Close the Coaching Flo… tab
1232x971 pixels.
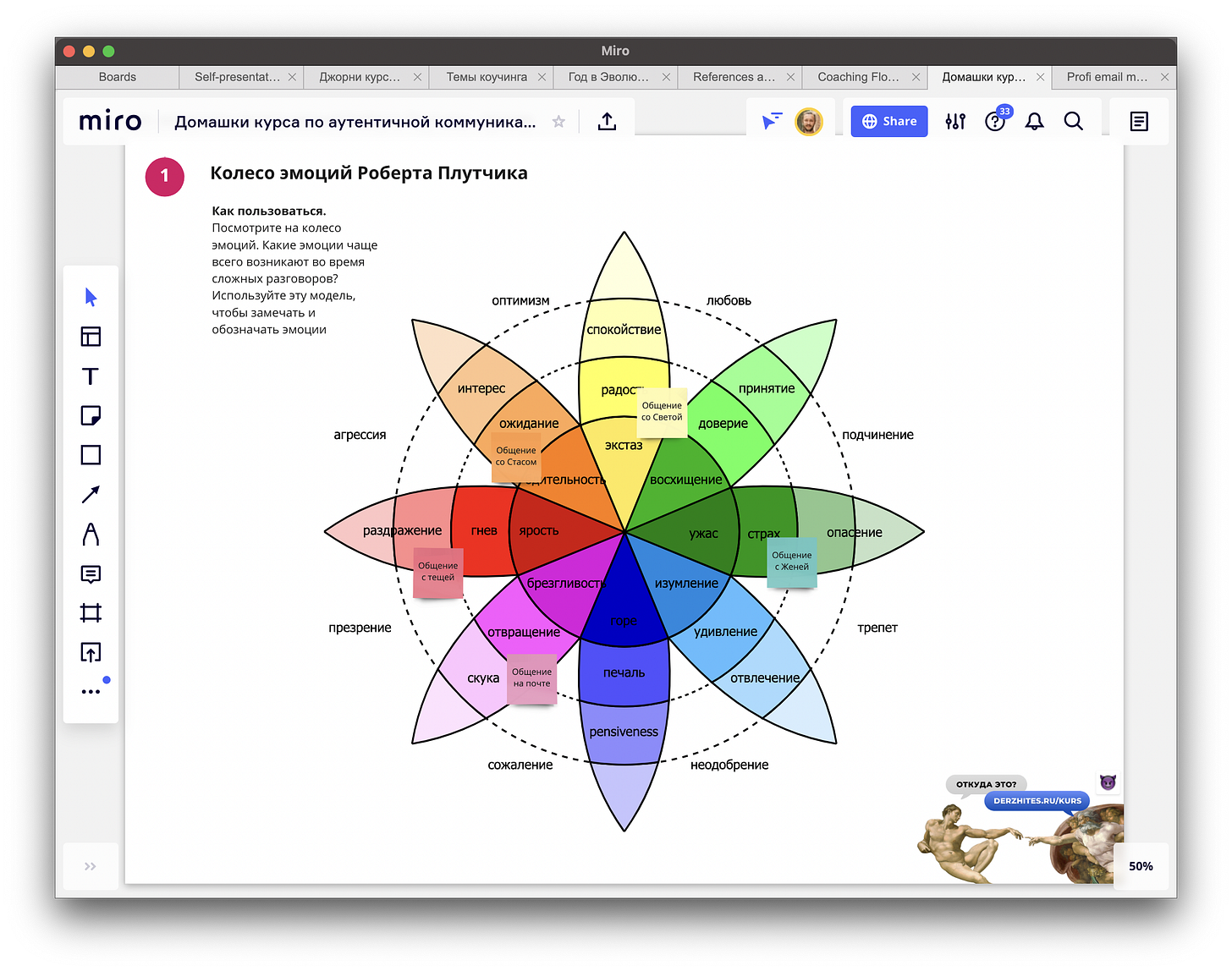click(x=916, y=77)
